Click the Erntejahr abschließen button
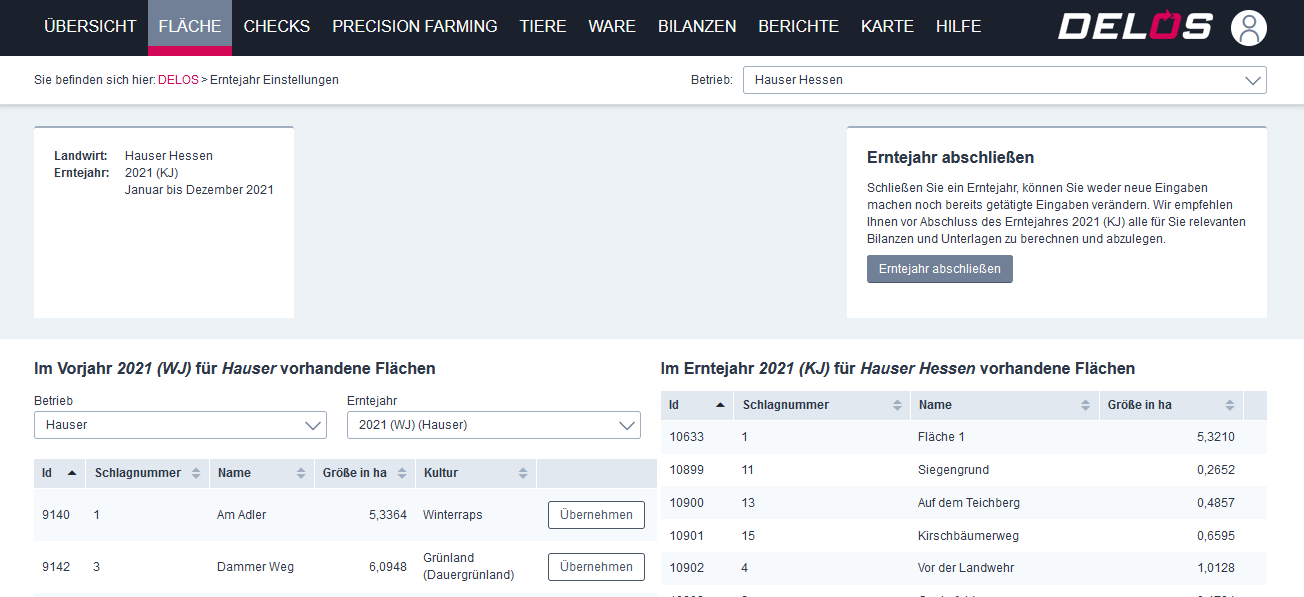Image resolution: width=1304 pixels, height=597 pixels. click(940, 269)
